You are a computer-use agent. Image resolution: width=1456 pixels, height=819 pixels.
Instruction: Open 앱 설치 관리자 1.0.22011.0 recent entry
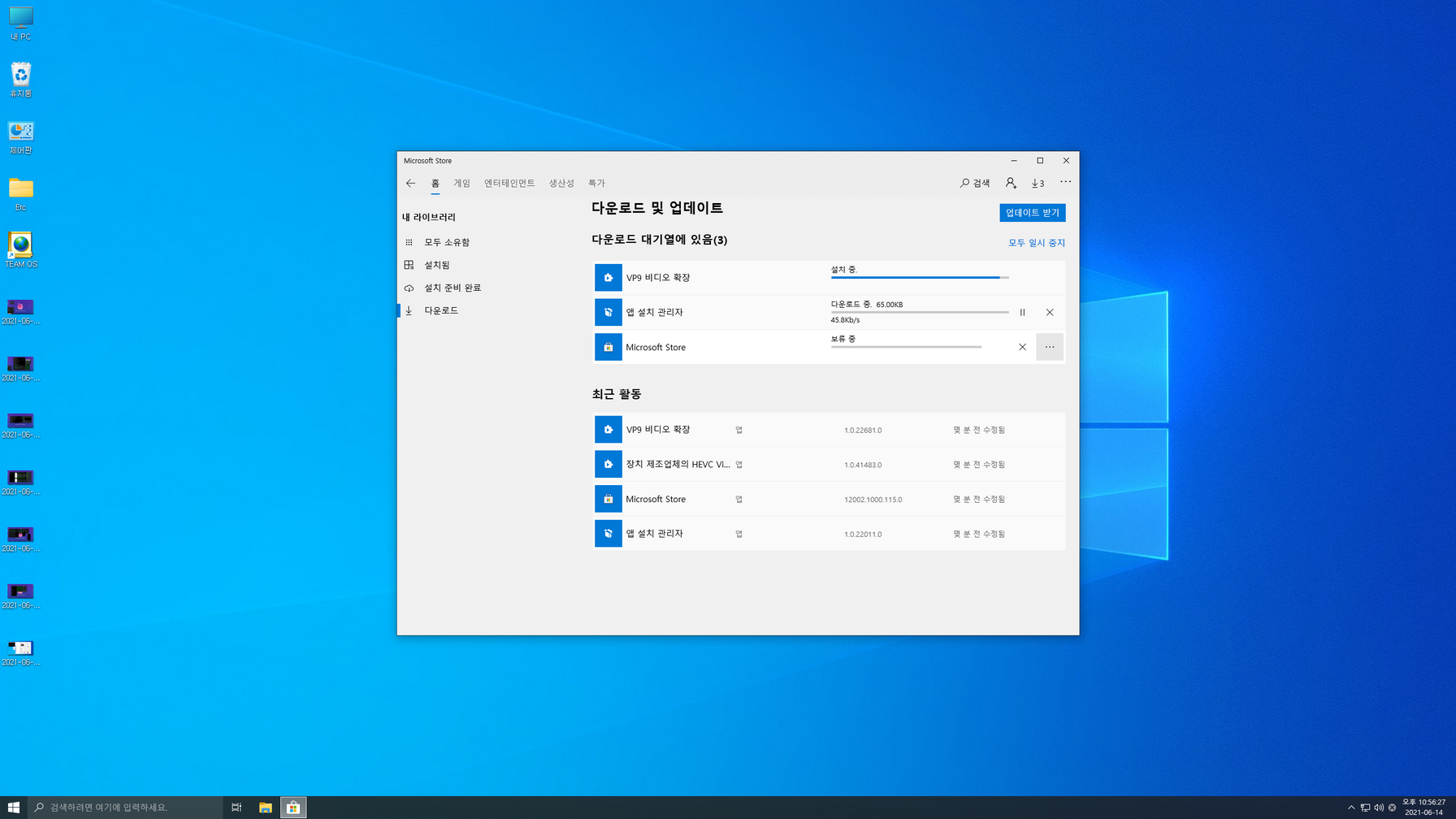pyautogui.click(x=829, y=533)
